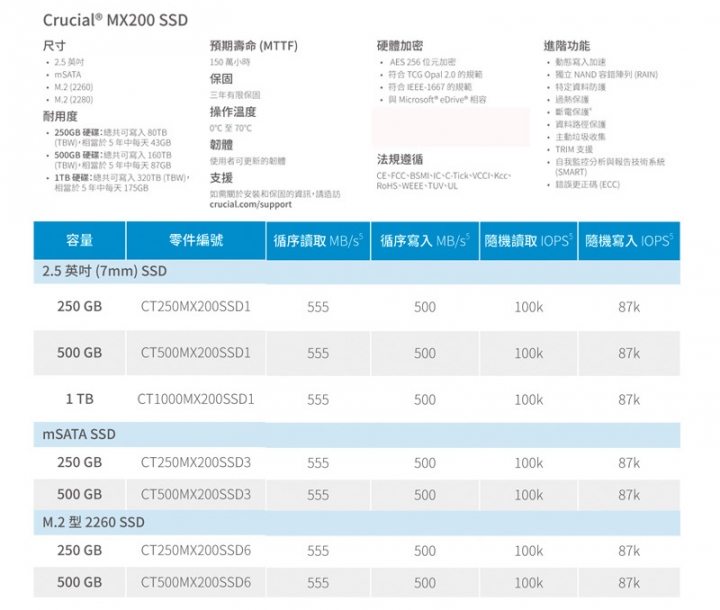Click the M.2 (2280) size bullet
The width and height of the screenshot is (720, 610).
(x=73, y=100)
